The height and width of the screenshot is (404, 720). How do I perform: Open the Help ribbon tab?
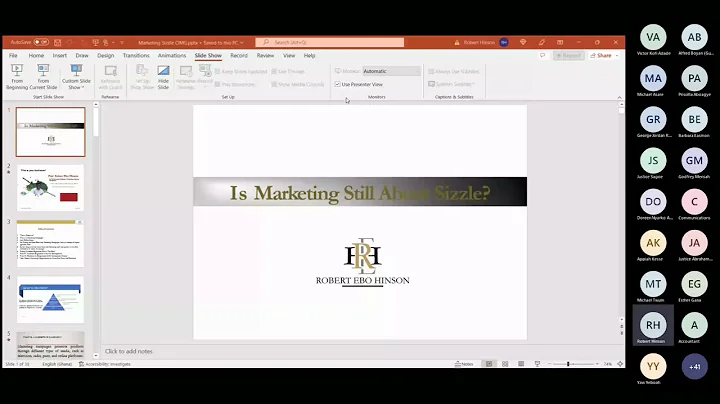[x=309, y=56]
